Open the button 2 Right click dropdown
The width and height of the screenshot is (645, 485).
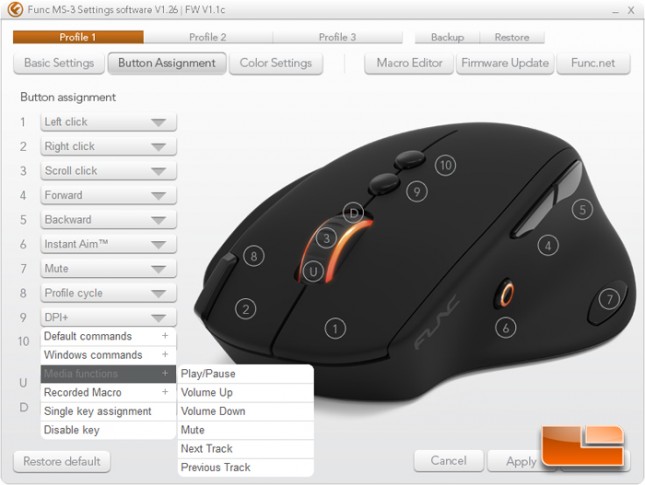[x=109, y=146]
